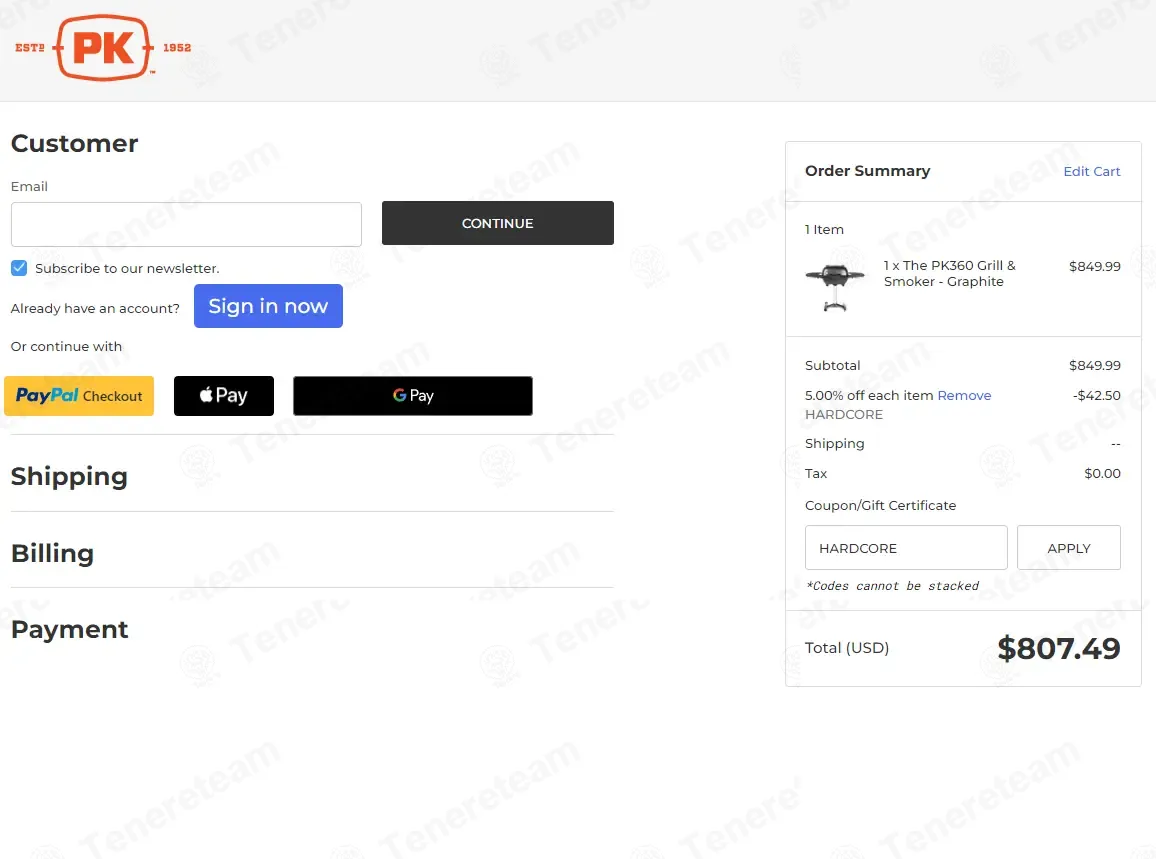1156x859 pixels.
Task: Click the Payment section heading
Action: click(69, 630)
